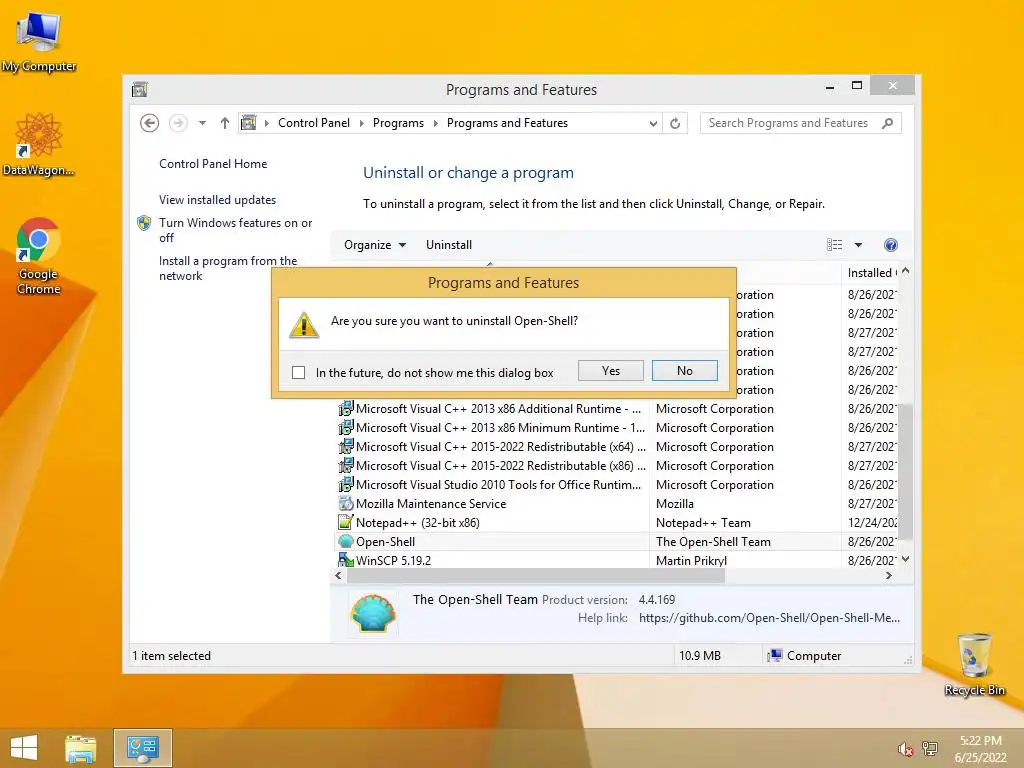
Task: Expand chevron after Programs breadcrumb
Action: coord(436,123)
